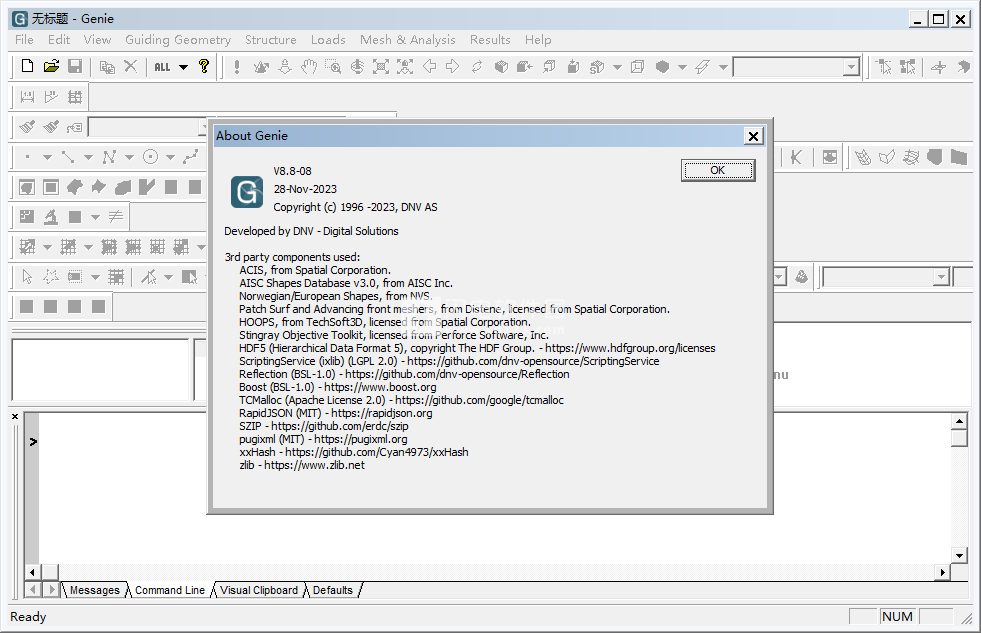The width and height of the screenshot is (981, 633).
Task: Click the New workspace icon
Action: point(27,66)
